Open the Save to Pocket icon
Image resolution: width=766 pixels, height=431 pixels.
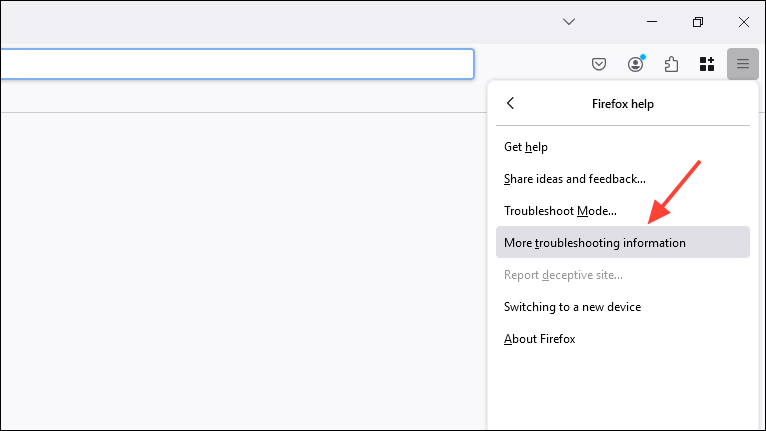coord(598,64)
